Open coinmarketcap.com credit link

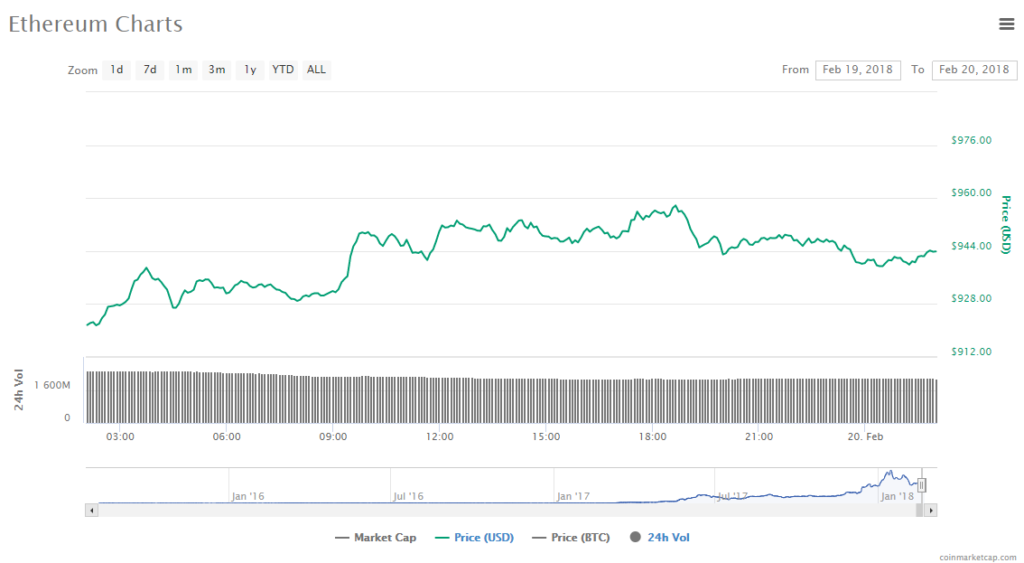978,557
